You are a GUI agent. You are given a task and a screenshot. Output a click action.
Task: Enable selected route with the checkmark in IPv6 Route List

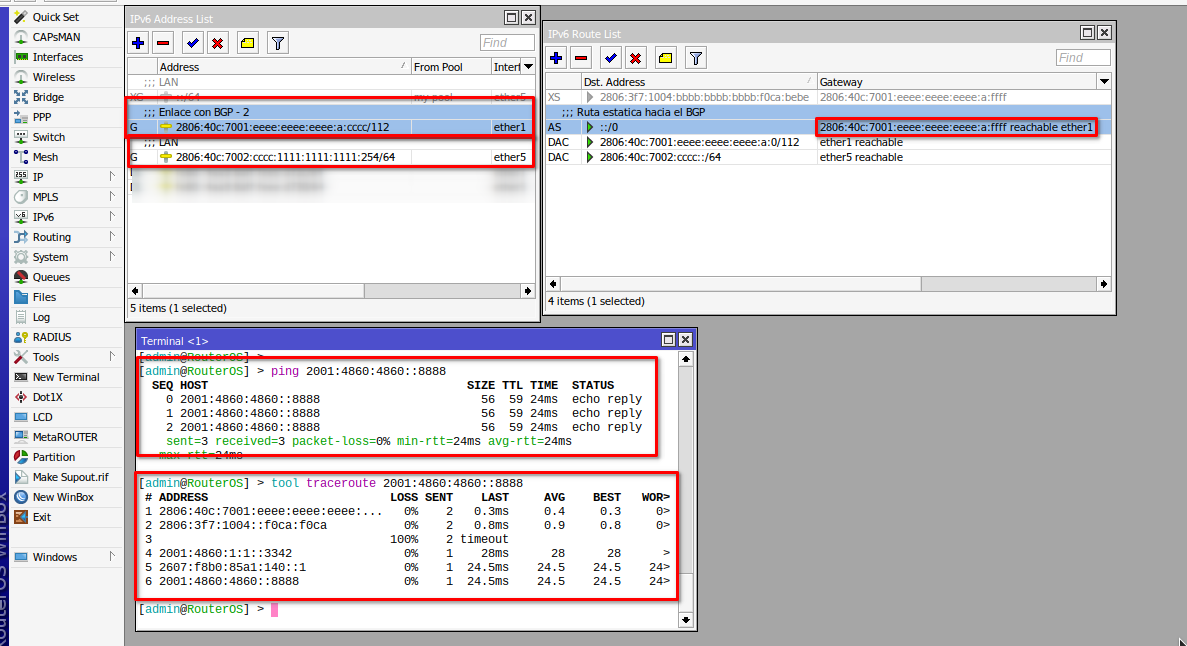click(x=611, y=58)
